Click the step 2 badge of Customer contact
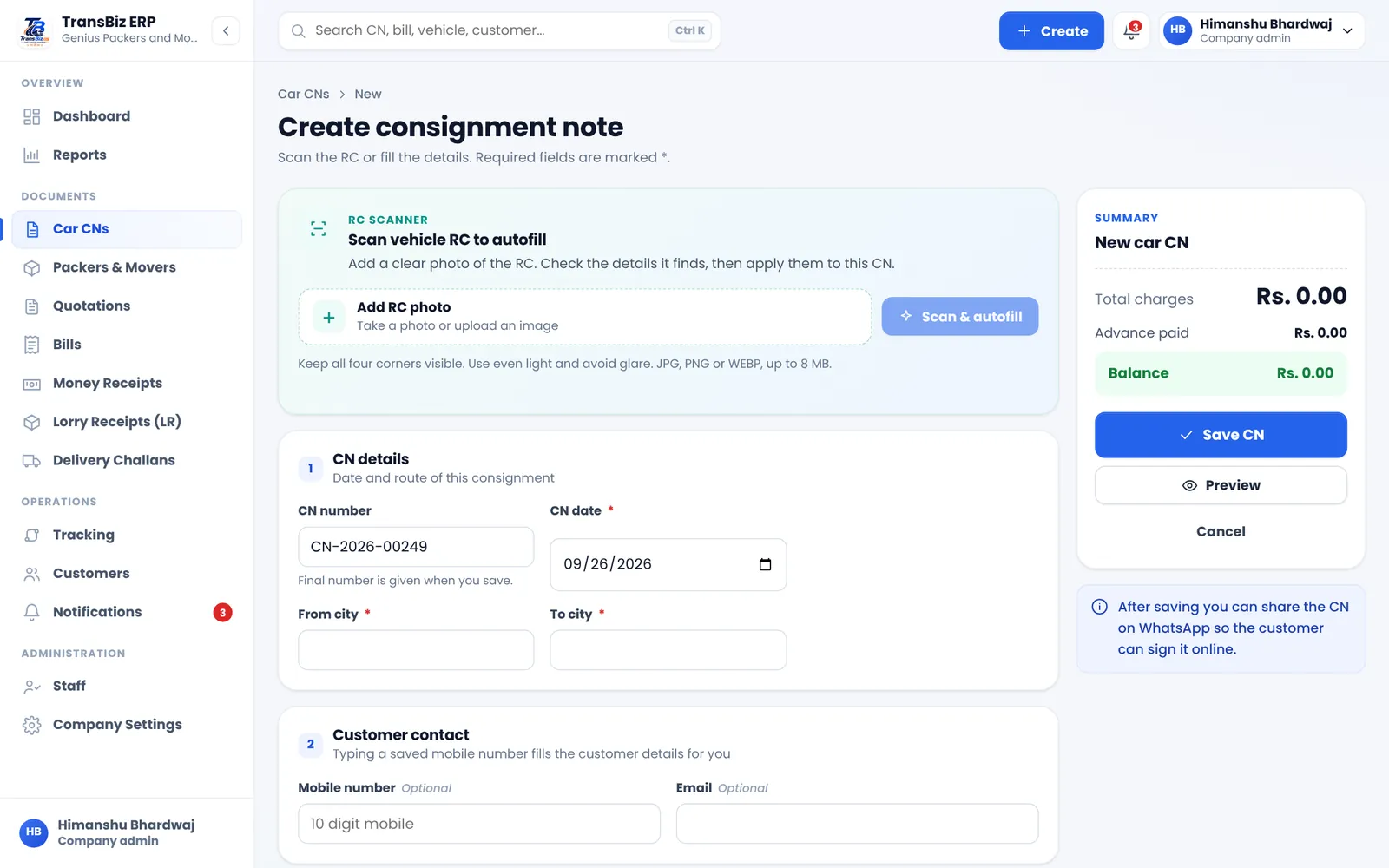 pos(310,745)
